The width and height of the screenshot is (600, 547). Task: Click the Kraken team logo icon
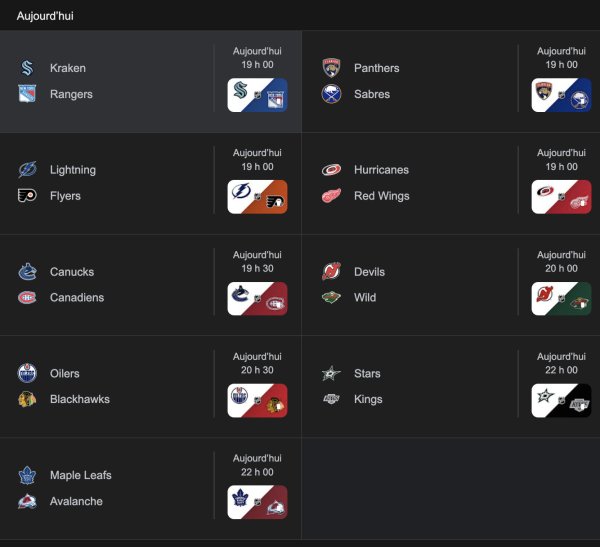(x=27, y=68)
